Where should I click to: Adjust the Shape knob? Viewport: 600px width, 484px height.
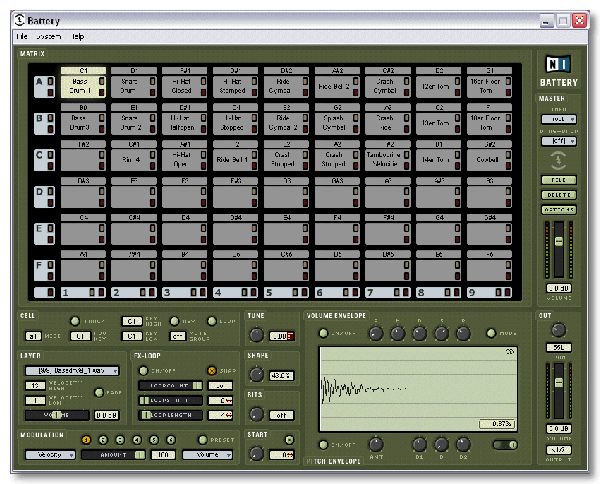click(256, 374)
